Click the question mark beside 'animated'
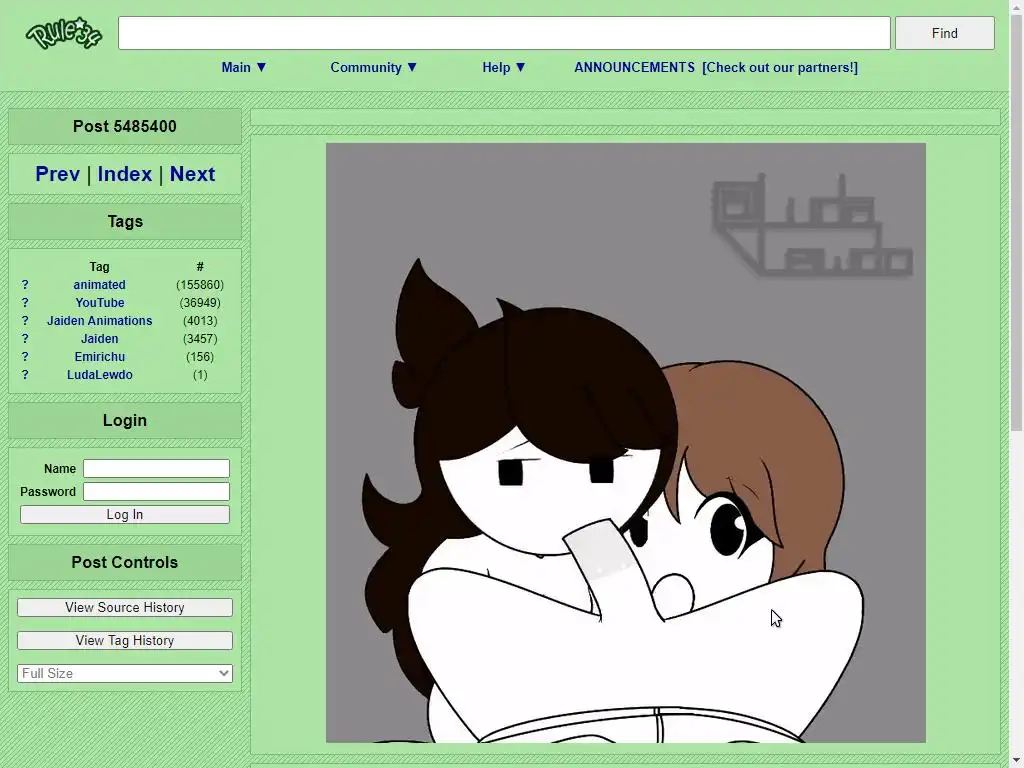Image resolution: width=1024 pixels, height=768 pixels. pos(25,285)
